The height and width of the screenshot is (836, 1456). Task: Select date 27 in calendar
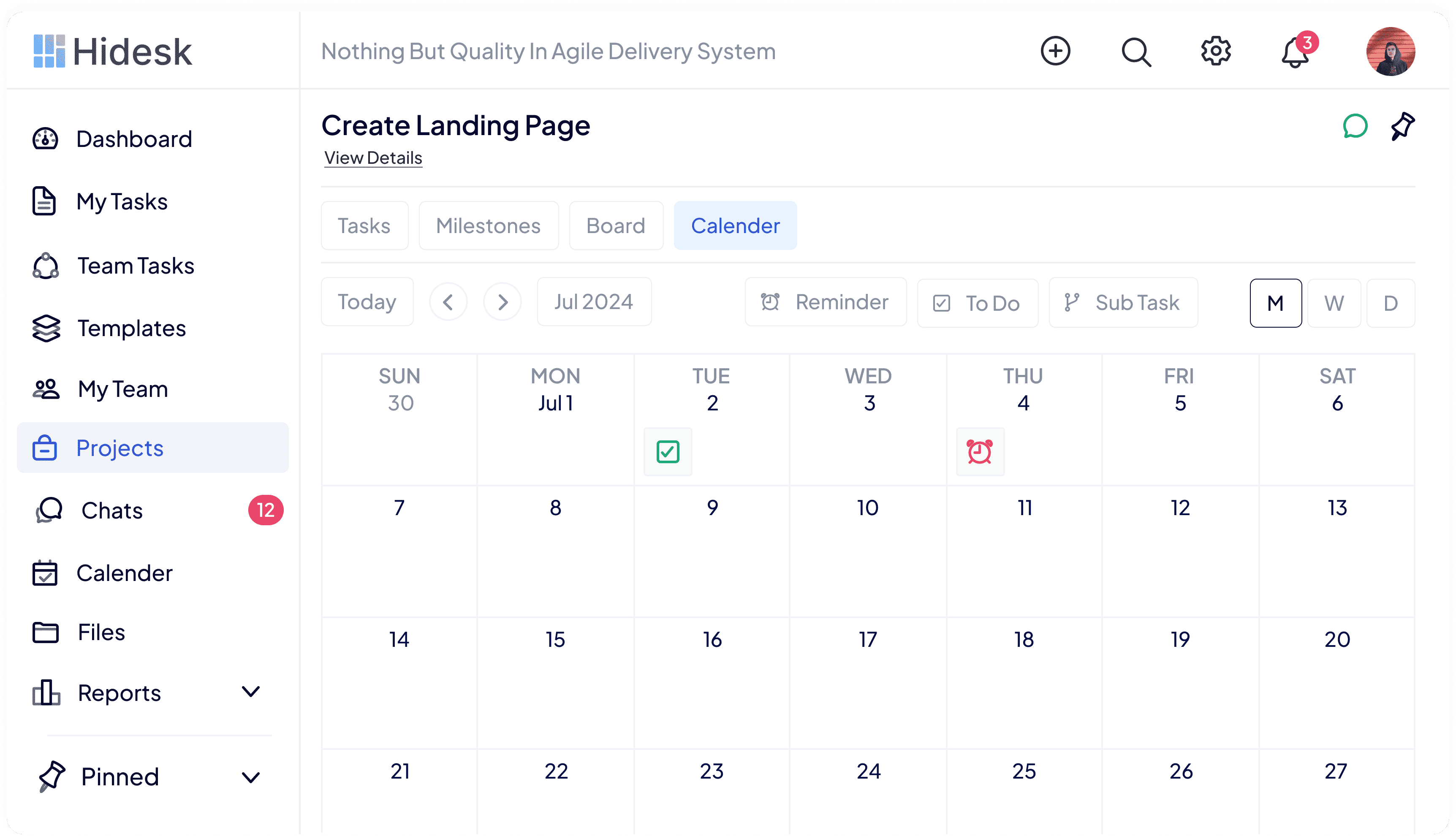click(x=1337, y=793)
